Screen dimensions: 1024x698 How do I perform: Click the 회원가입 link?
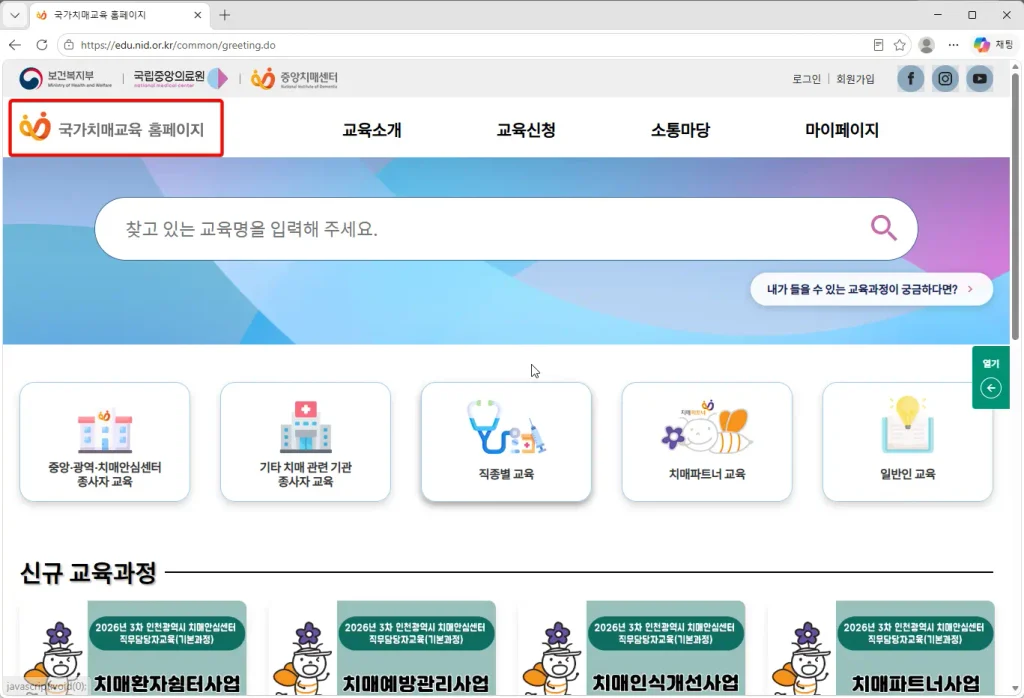click(855, 79)
